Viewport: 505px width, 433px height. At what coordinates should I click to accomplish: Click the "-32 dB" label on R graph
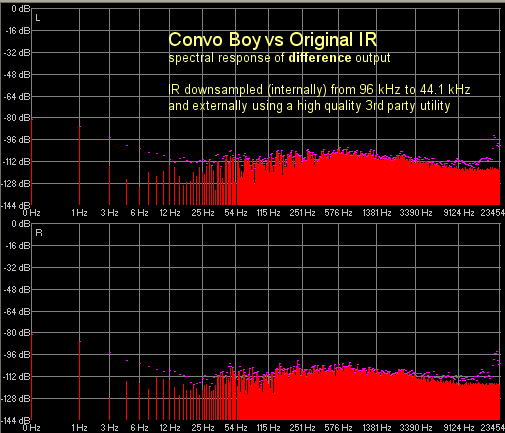17,268
